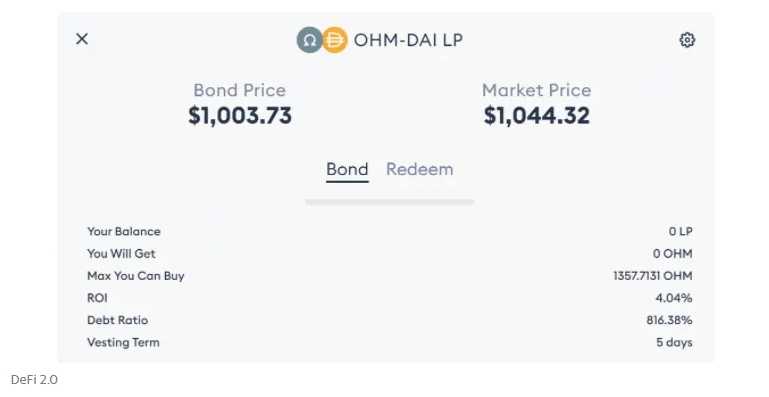
Task: Switch to the Redeem tab
Action: tap(419, 169)
